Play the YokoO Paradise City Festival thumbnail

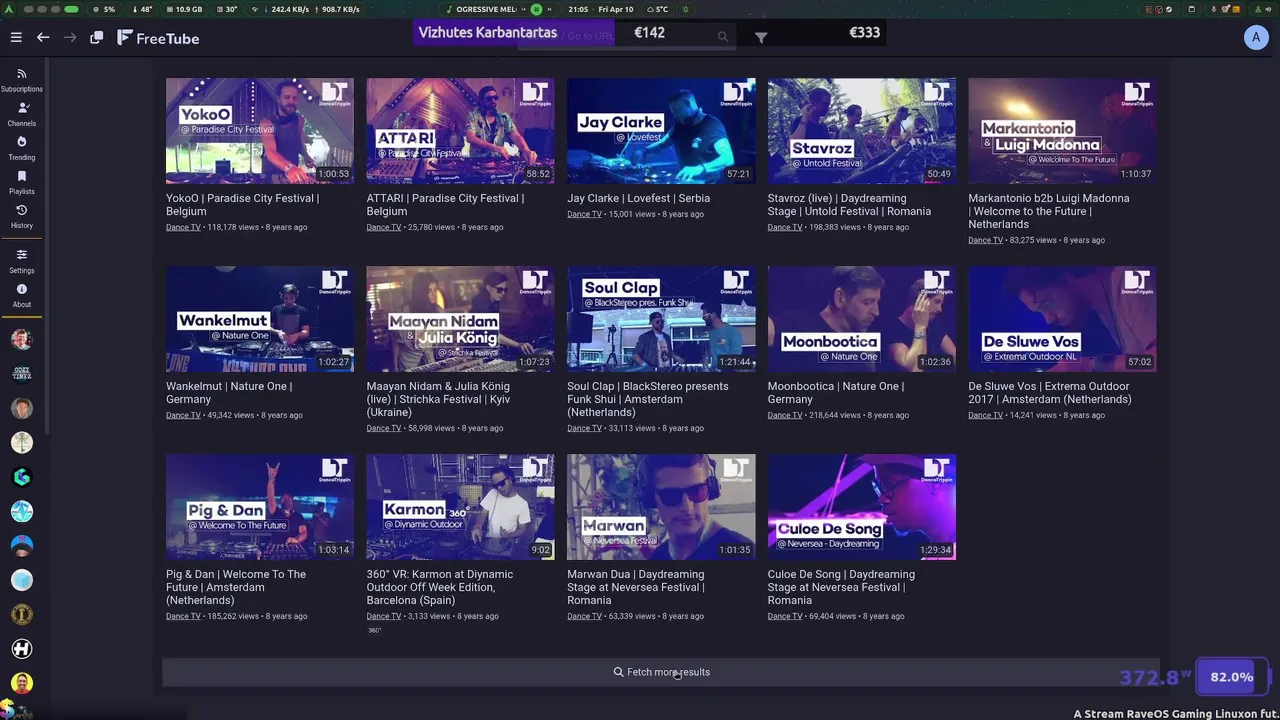[260, 131]
